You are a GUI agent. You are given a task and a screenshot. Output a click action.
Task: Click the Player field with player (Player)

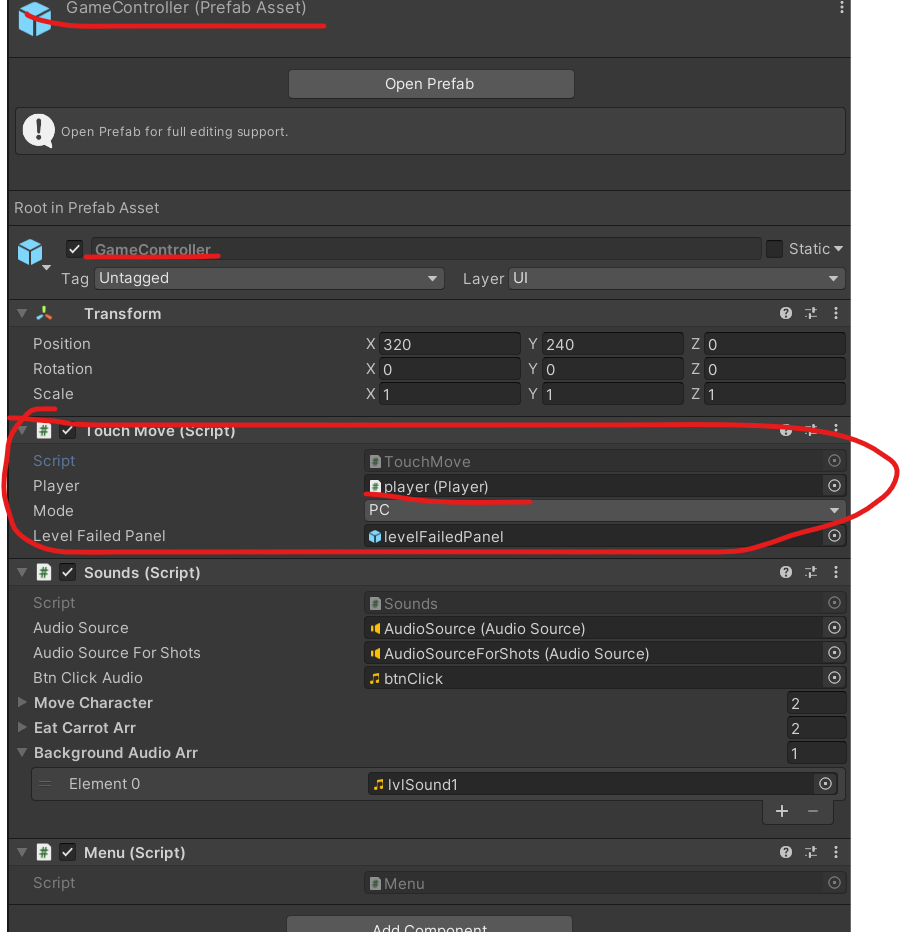(x=593, y=486)
